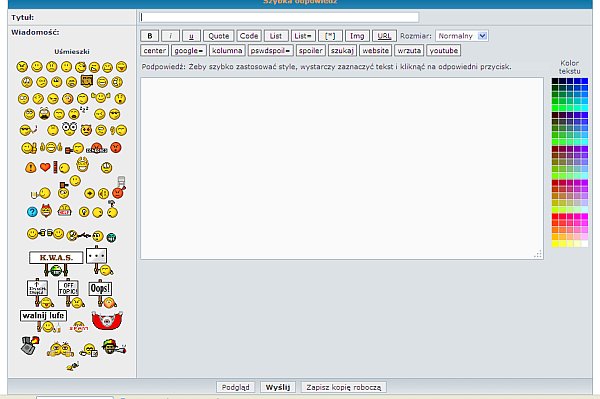Viewport: 600px width, 399px height.
Task: Insert the red angry face emoticon
Action: [116, 147]
